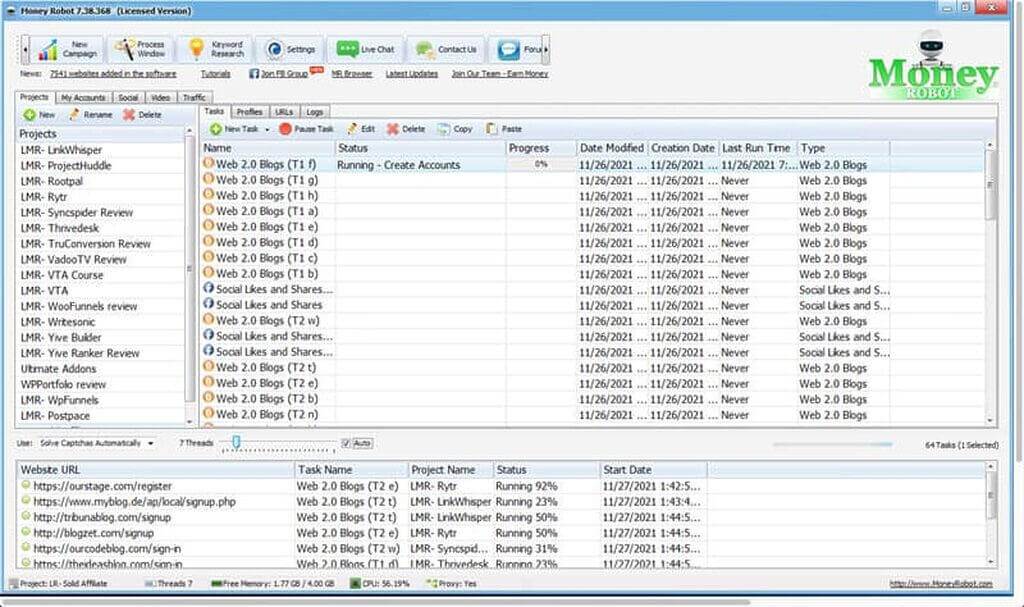Image resolution: width=1024 pixels, height=607 pixels.
Task: Open the Forum toolbar button
Action: point(516,50)
